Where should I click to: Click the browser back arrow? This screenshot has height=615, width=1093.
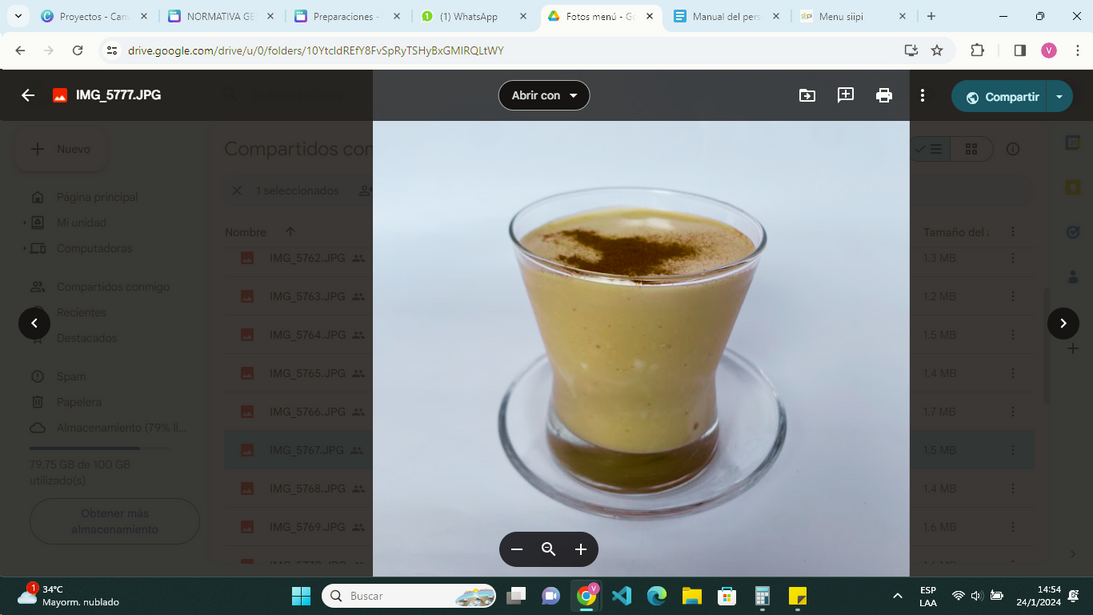tap(20, 50)
